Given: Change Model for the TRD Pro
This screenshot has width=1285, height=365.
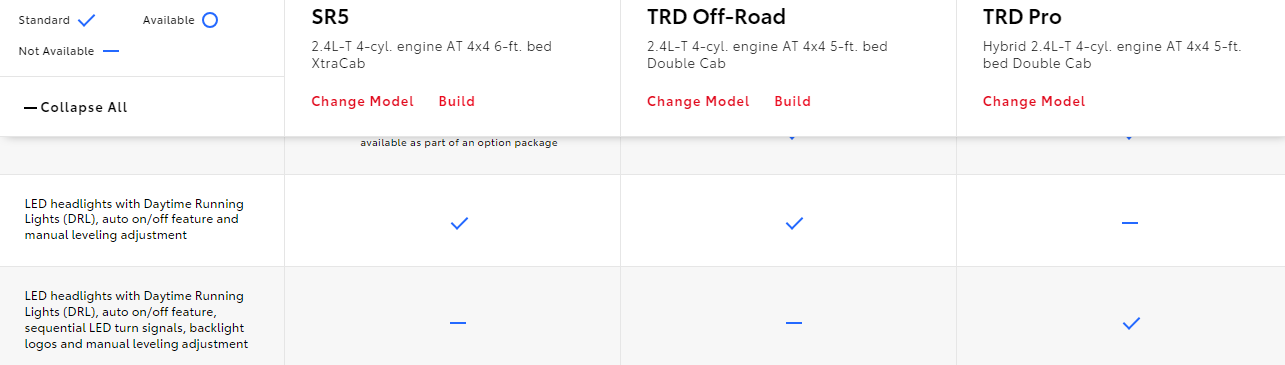Looking at the screenshot, I should (x=1034, y=101).
